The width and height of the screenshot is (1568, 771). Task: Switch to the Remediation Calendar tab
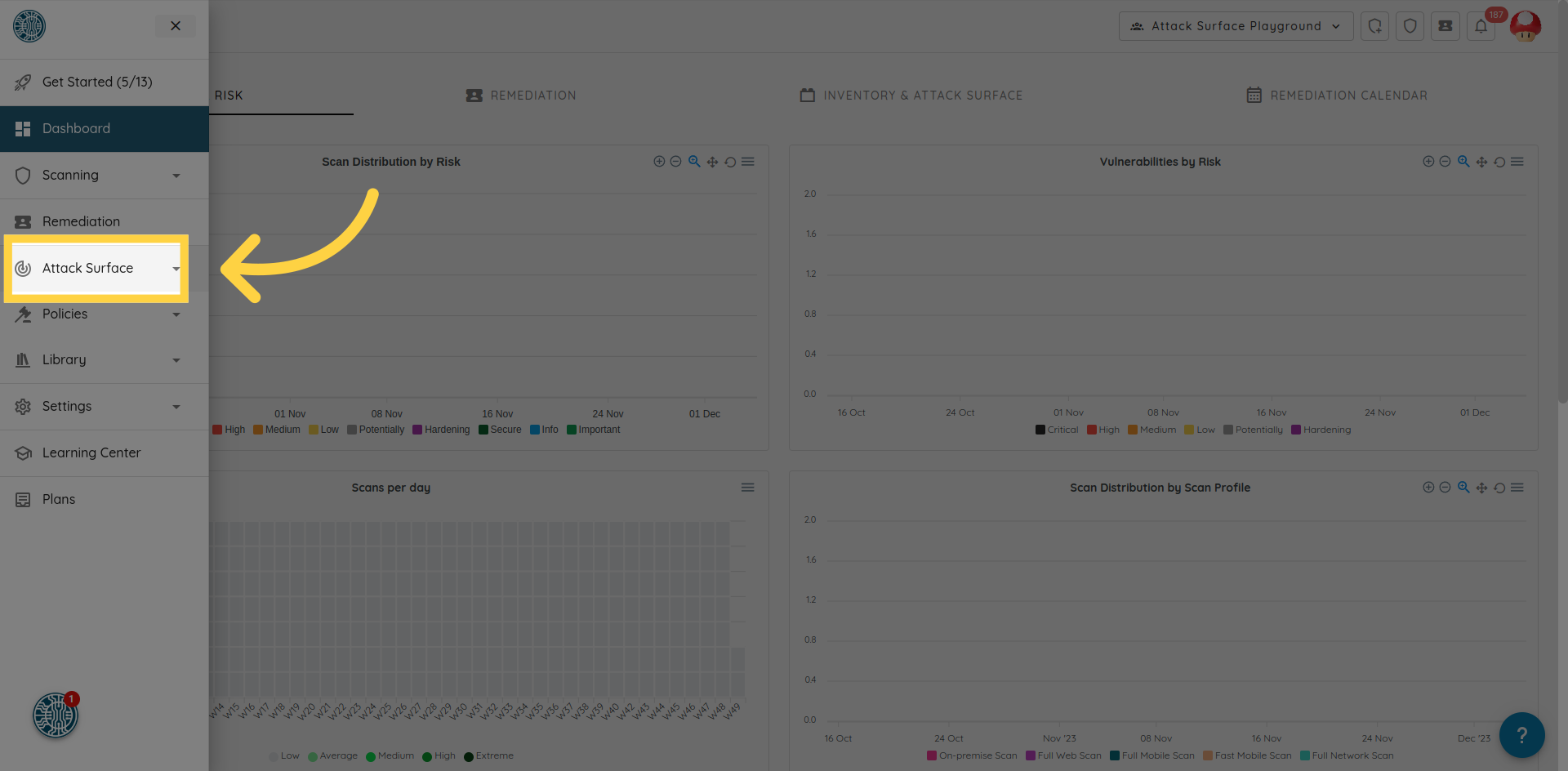tap(1337, 96)
